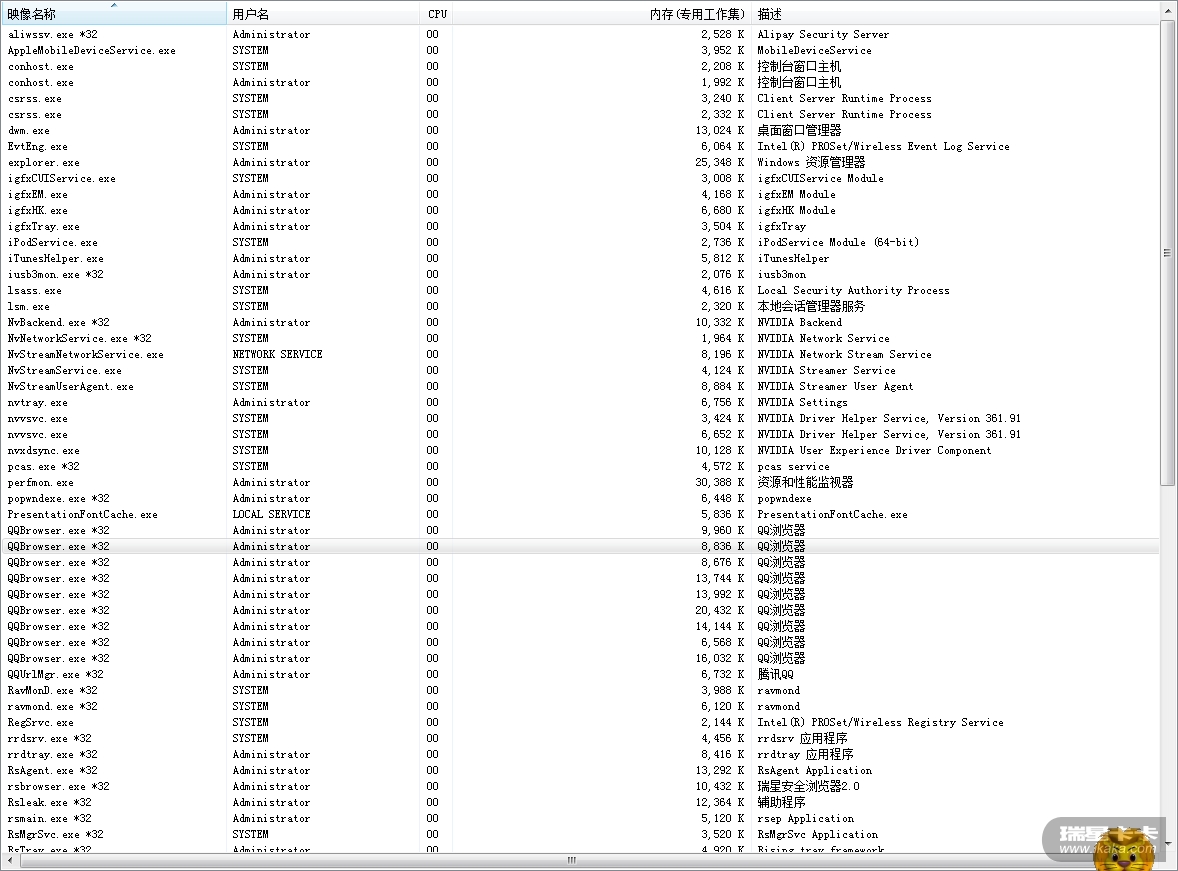The image size is (1178, 871).
Task: Select the igfxEM.exe process
Action: 580,195
